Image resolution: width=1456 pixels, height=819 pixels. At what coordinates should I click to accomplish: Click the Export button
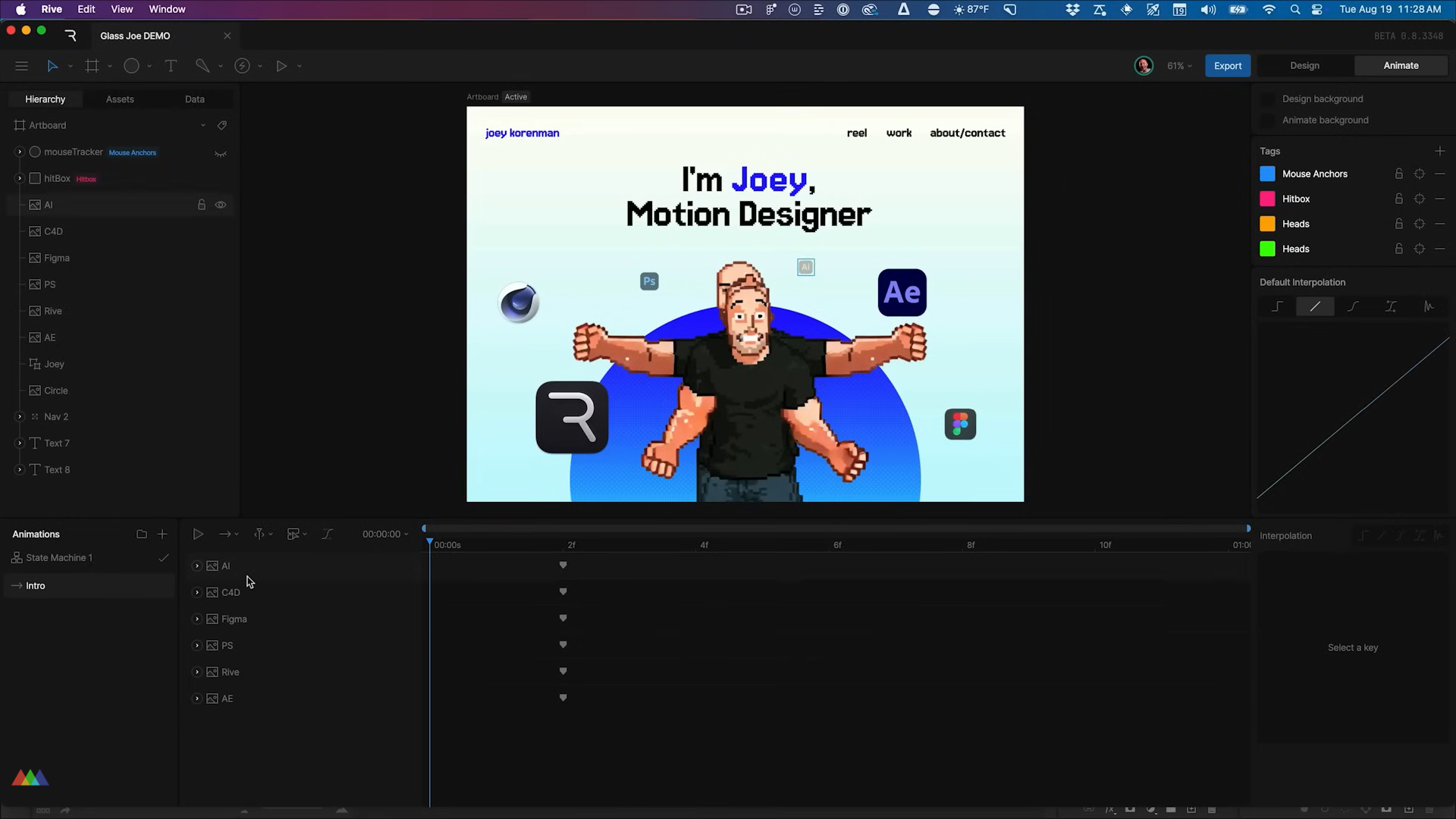click(1227, 66)
